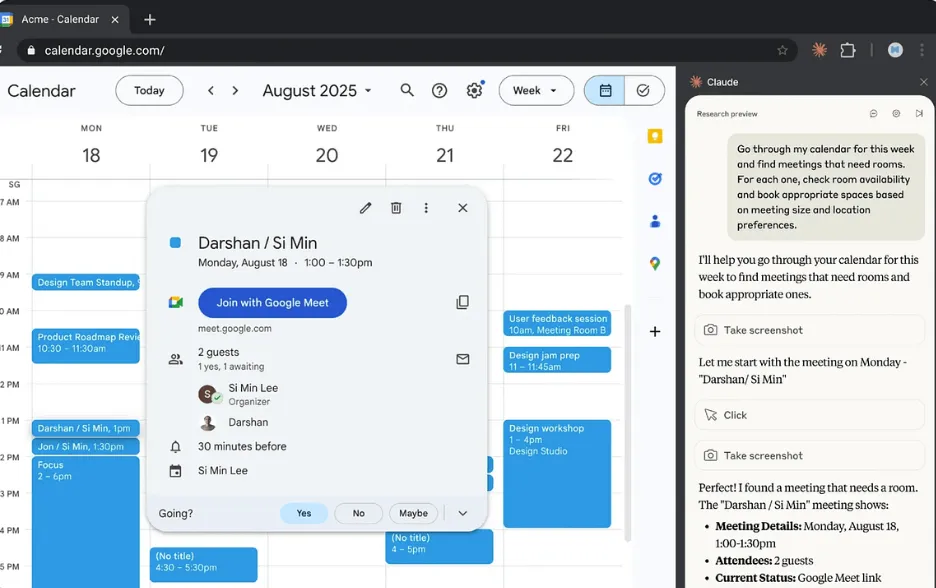Open Chrome three-dot menu
Image resolution: width=936 pixels, height=588 pixels.
click(922, 50)
